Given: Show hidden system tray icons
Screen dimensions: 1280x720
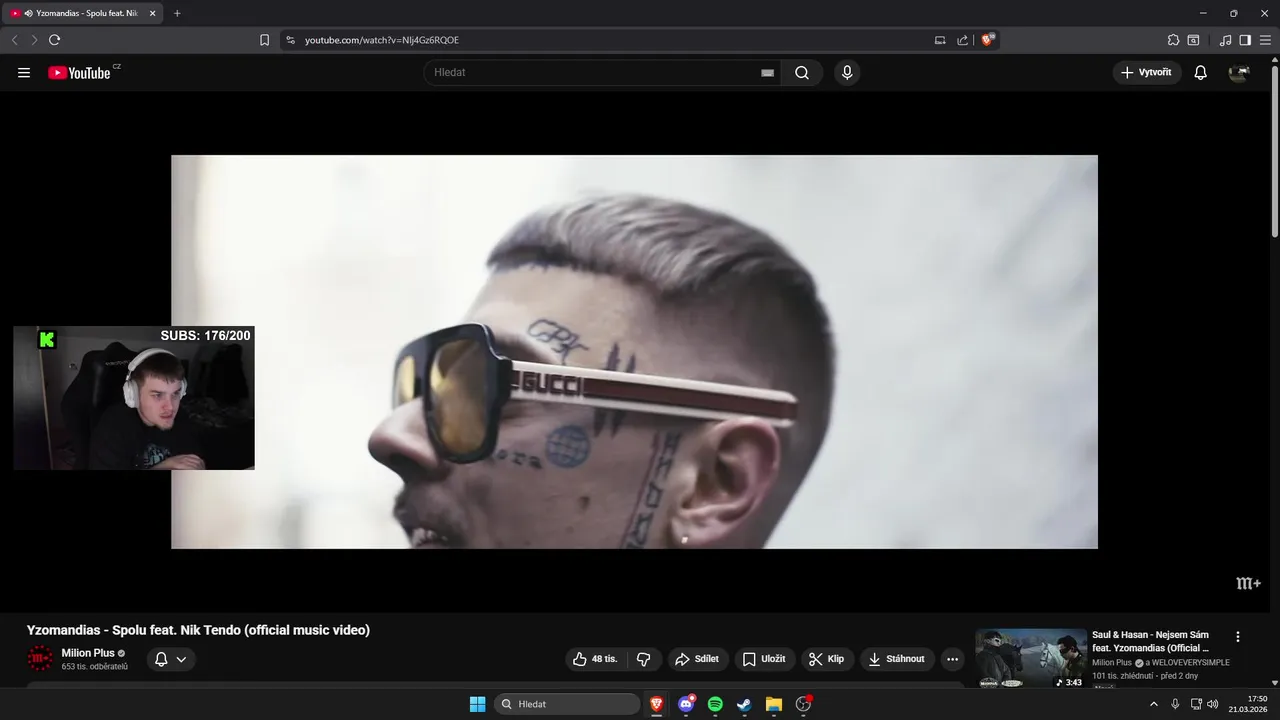Looking at the screenshot, I should click(1154, 704).
